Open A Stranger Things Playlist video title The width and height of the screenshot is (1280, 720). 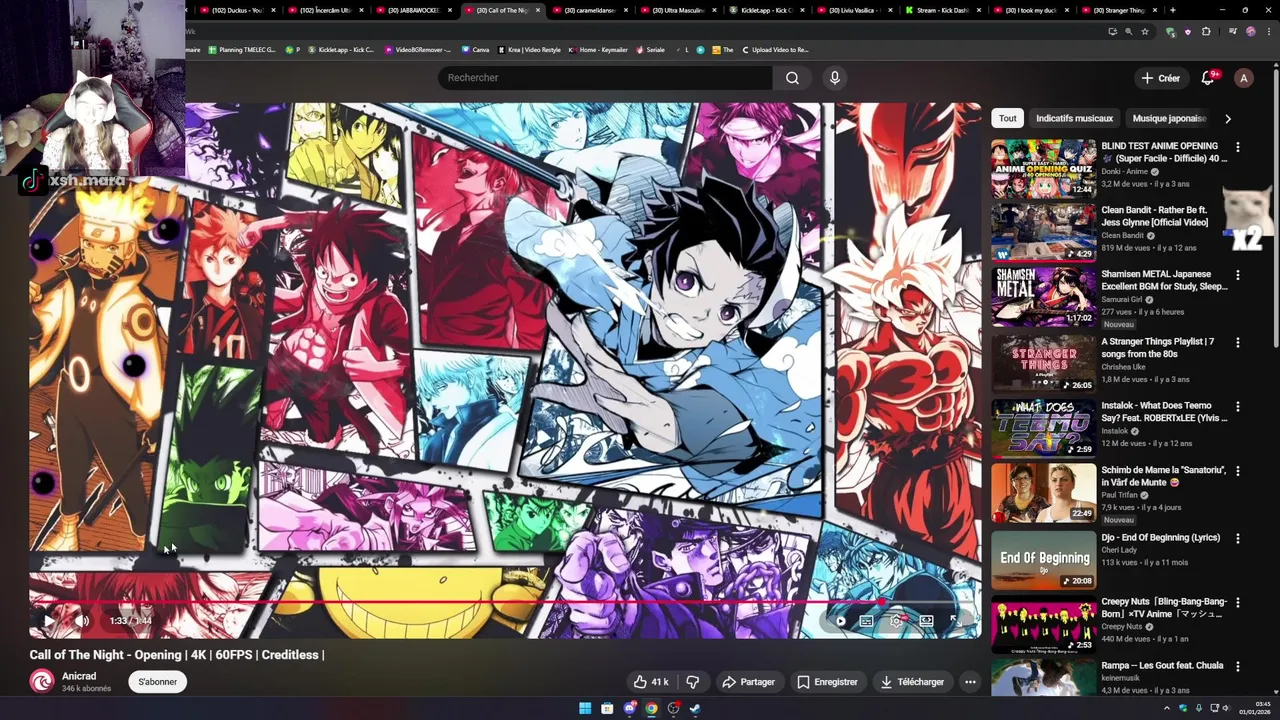(x=1158, y=348)
